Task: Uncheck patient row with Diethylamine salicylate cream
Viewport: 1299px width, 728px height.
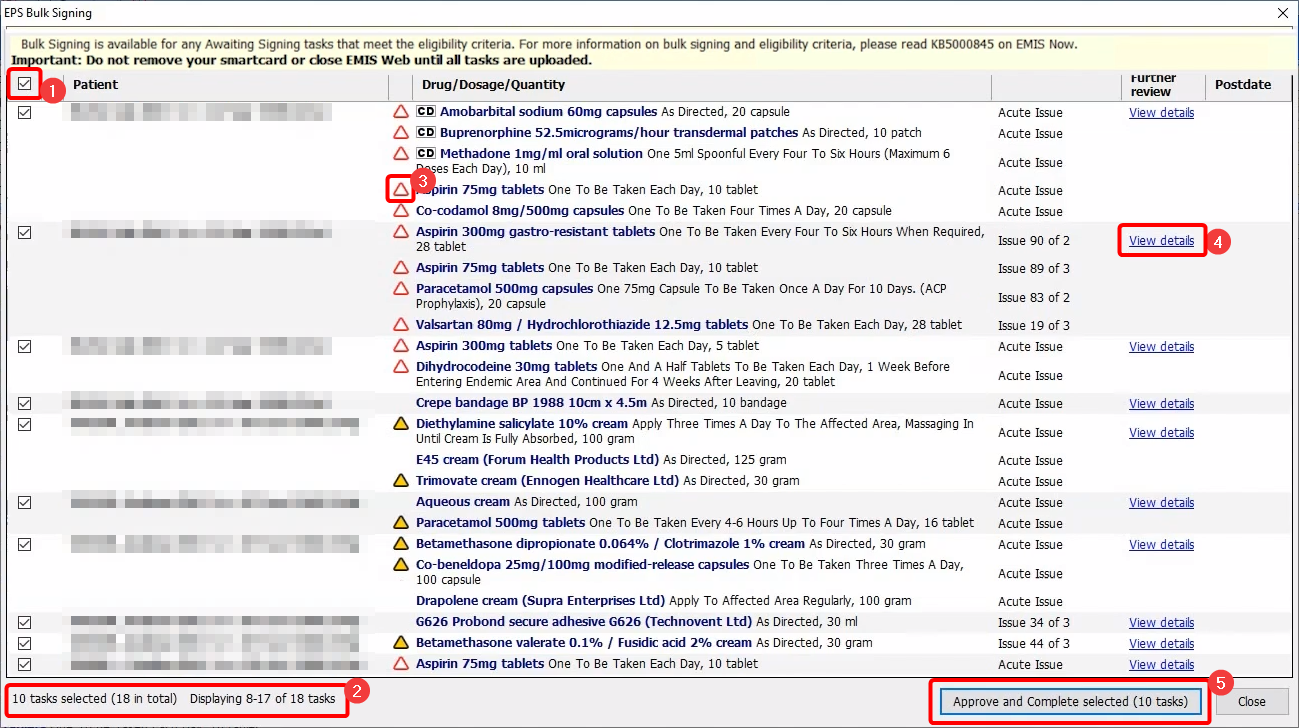Action: (x=25, y=424)
